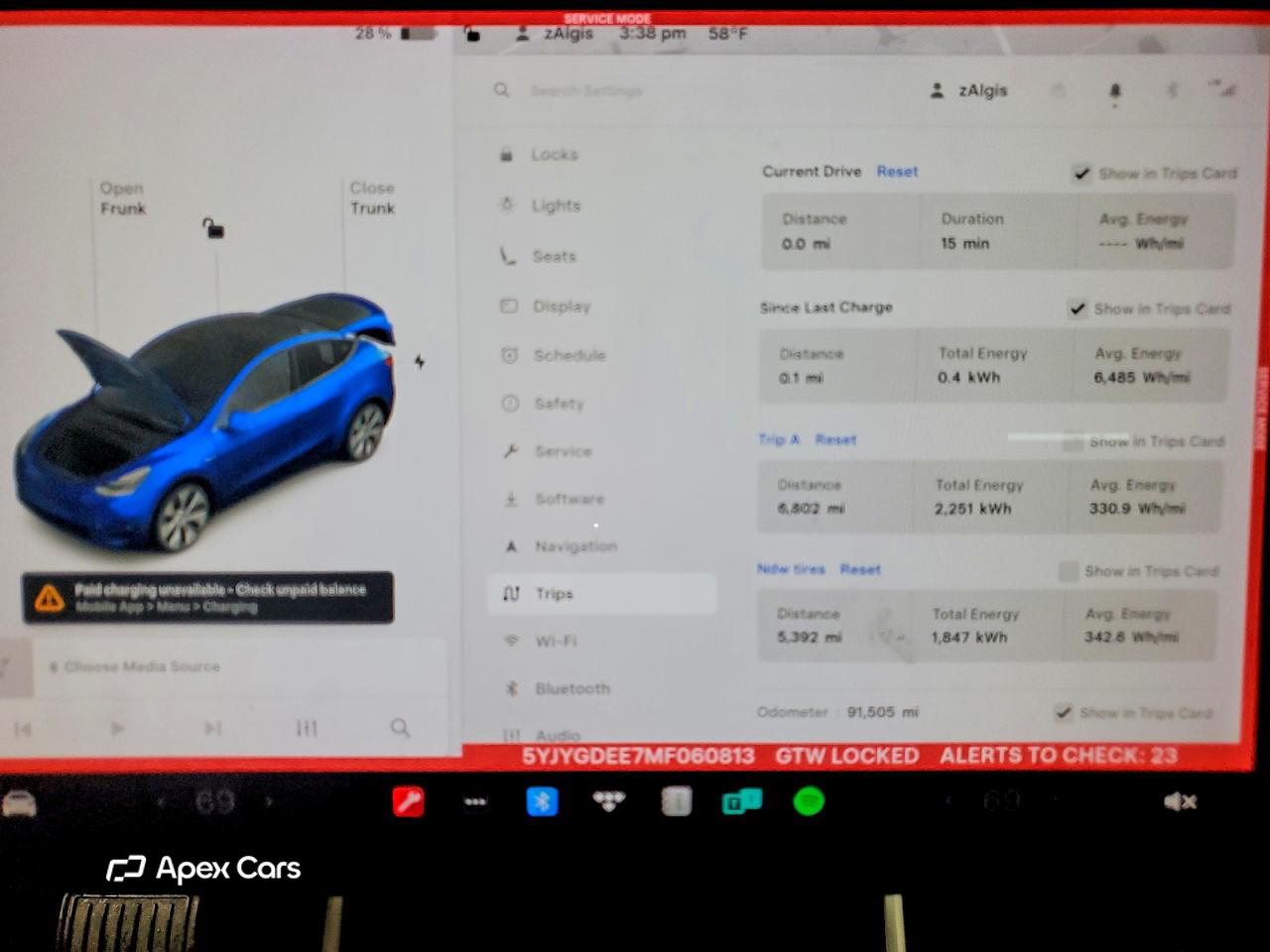Tap the passenger temperature 69 value

pyautogui.click(x=1002, y=801)
